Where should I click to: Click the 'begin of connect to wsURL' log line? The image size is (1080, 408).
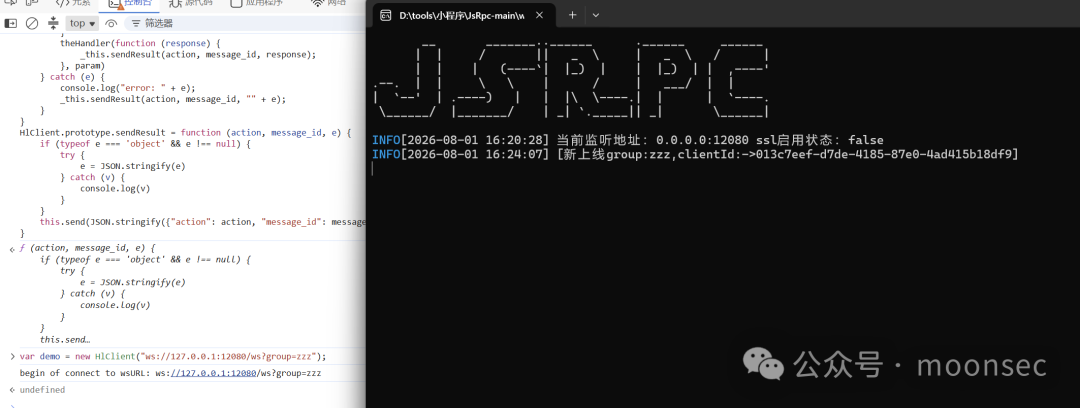pos(170,373)
